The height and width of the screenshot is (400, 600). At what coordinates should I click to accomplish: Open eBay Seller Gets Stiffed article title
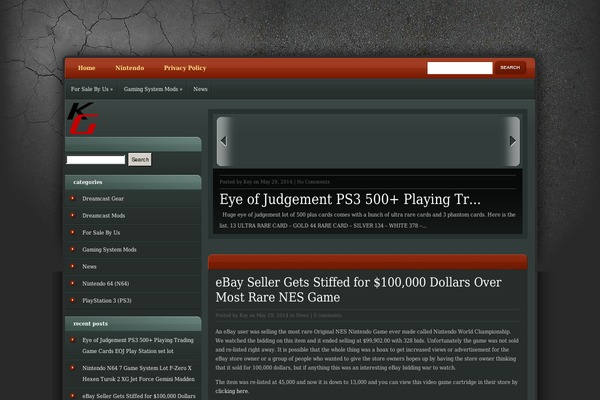(x=358, y=290)
